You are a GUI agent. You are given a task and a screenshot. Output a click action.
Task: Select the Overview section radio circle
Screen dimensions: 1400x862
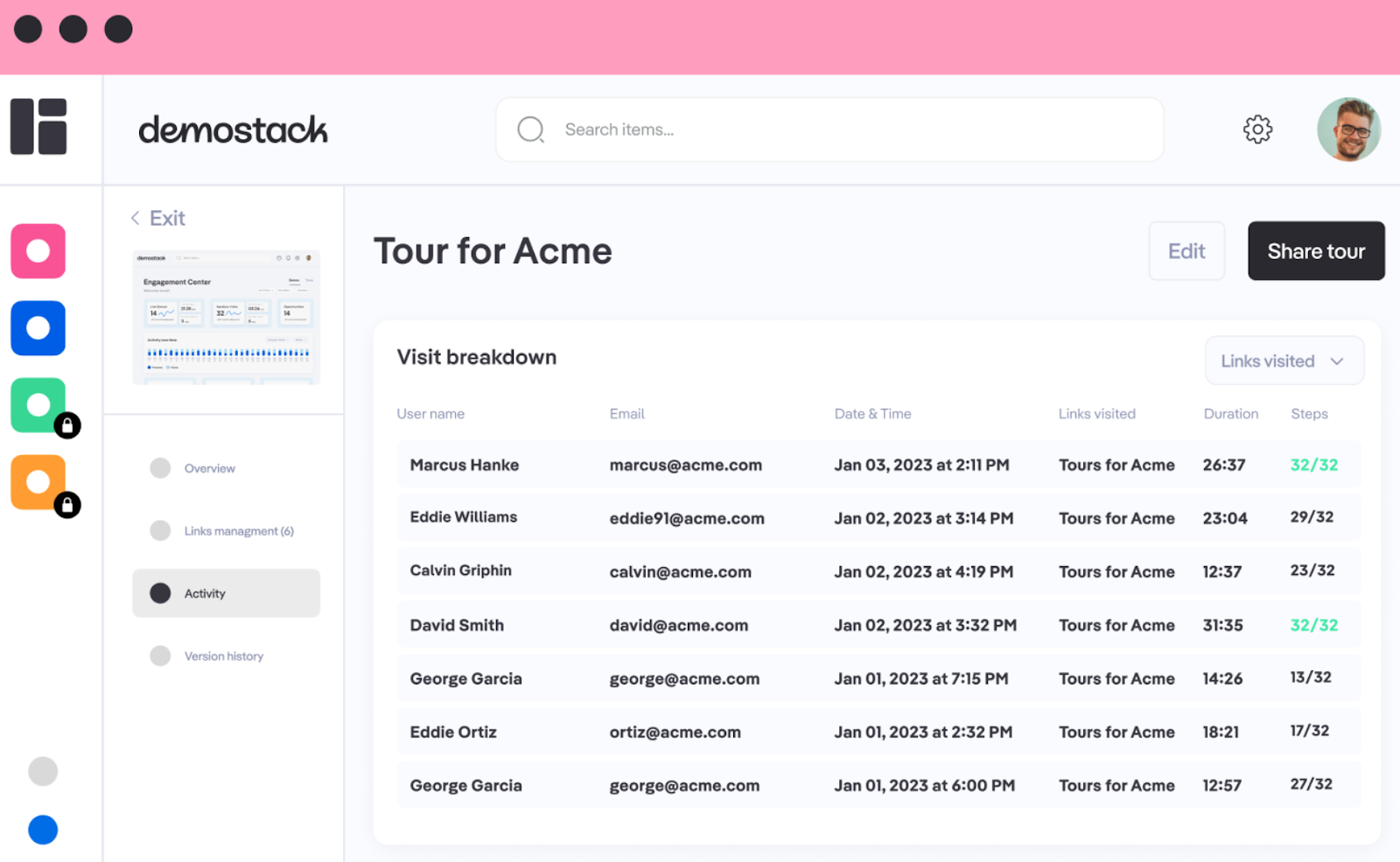[x=160, y=467]
